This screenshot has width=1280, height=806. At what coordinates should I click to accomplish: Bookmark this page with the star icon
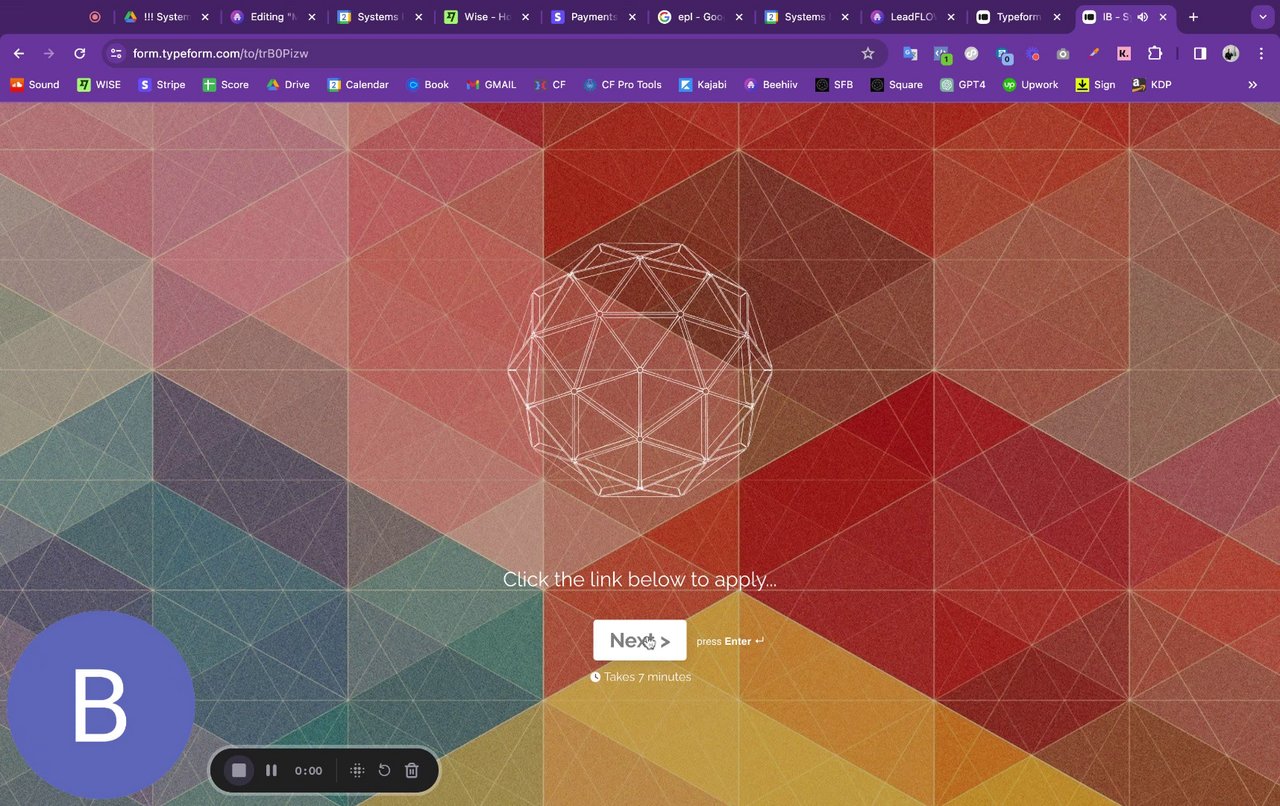pos(868,53)
